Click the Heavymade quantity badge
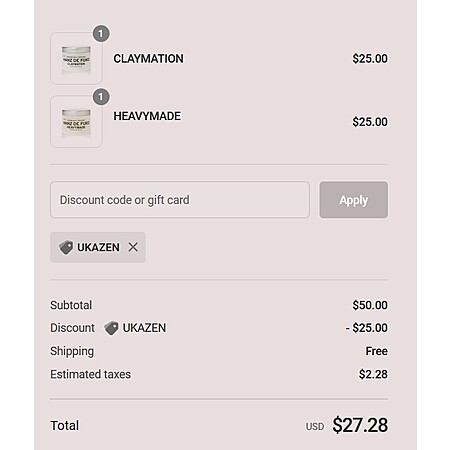The image size is (450, 450). point(101,97)
